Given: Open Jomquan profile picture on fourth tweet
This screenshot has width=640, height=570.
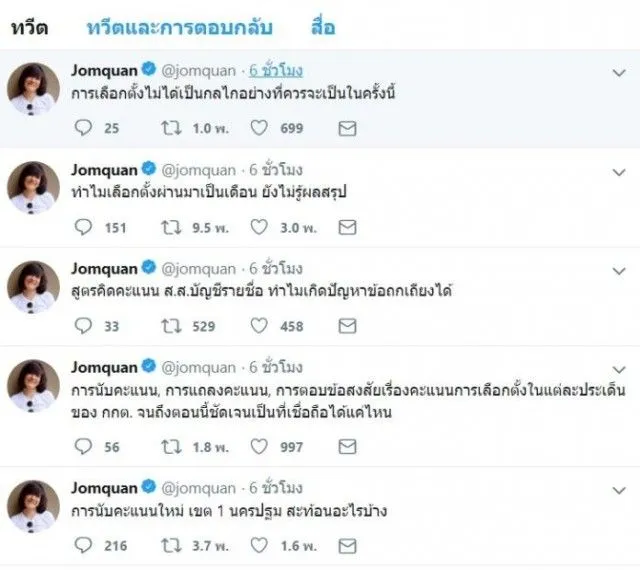Looking at the screenshot, I should coord(33,387).
